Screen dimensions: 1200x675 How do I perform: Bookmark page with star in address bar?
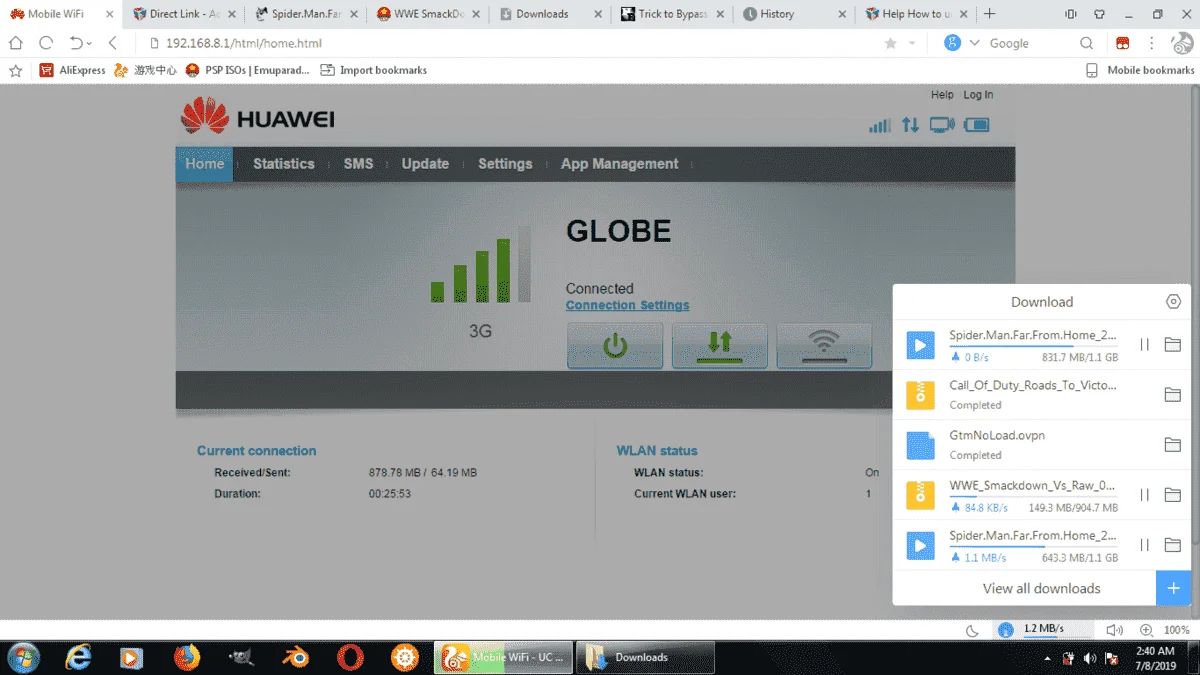pyautogui.click(x=890, y=43)
